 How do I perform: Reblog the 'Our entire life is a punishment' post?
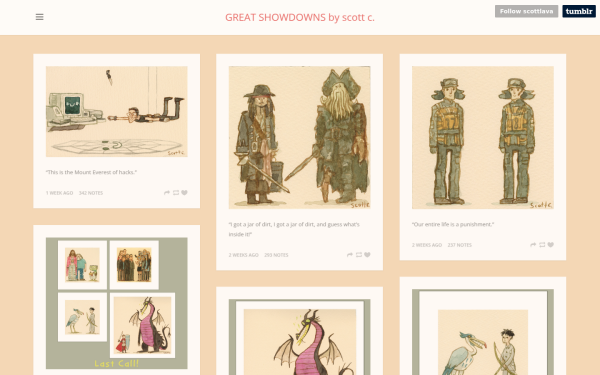pyautogui.click(x=542, y=245)
